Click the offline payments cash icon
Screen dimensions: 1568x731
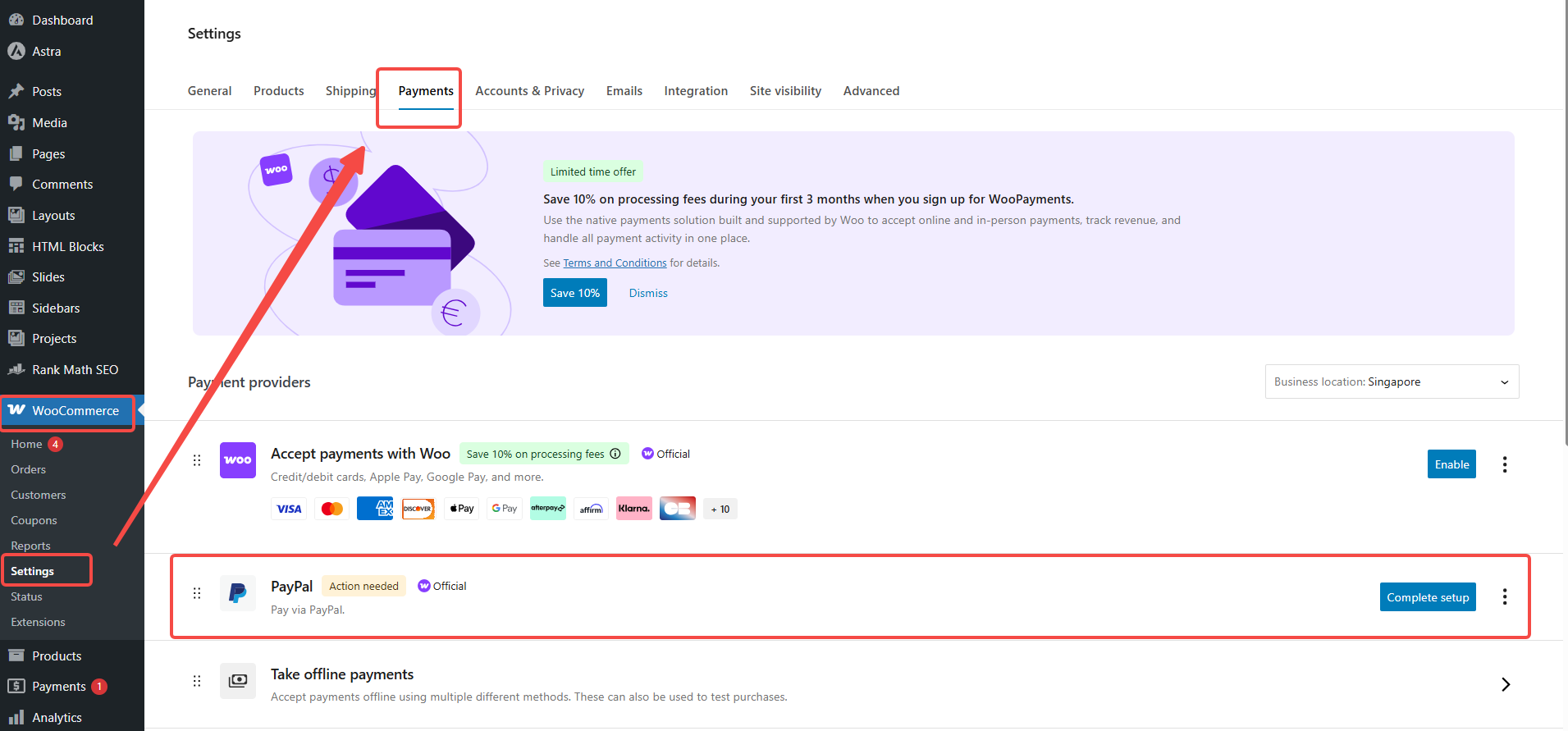click(x=238, y=681)
